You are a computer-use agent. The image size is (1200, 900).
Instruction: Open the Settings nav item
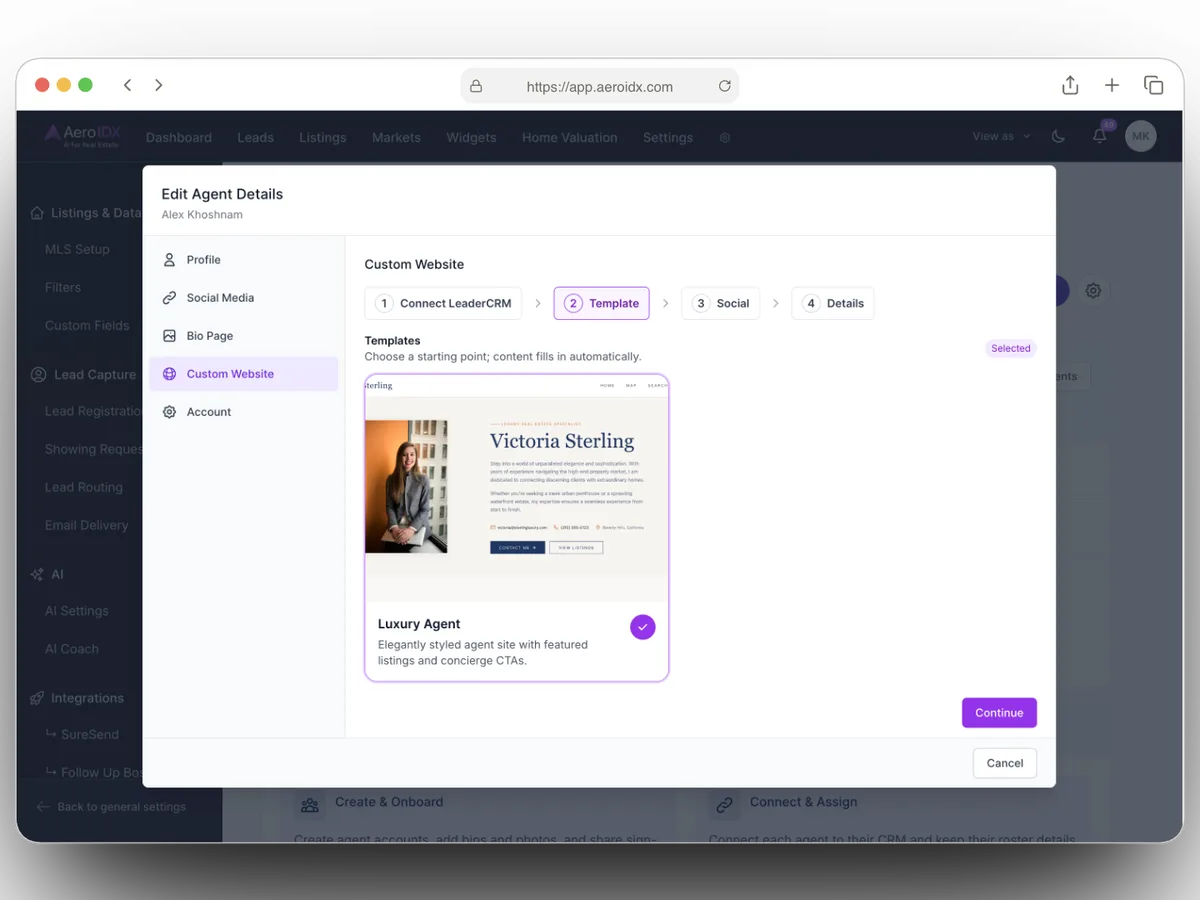click(668, 138)
